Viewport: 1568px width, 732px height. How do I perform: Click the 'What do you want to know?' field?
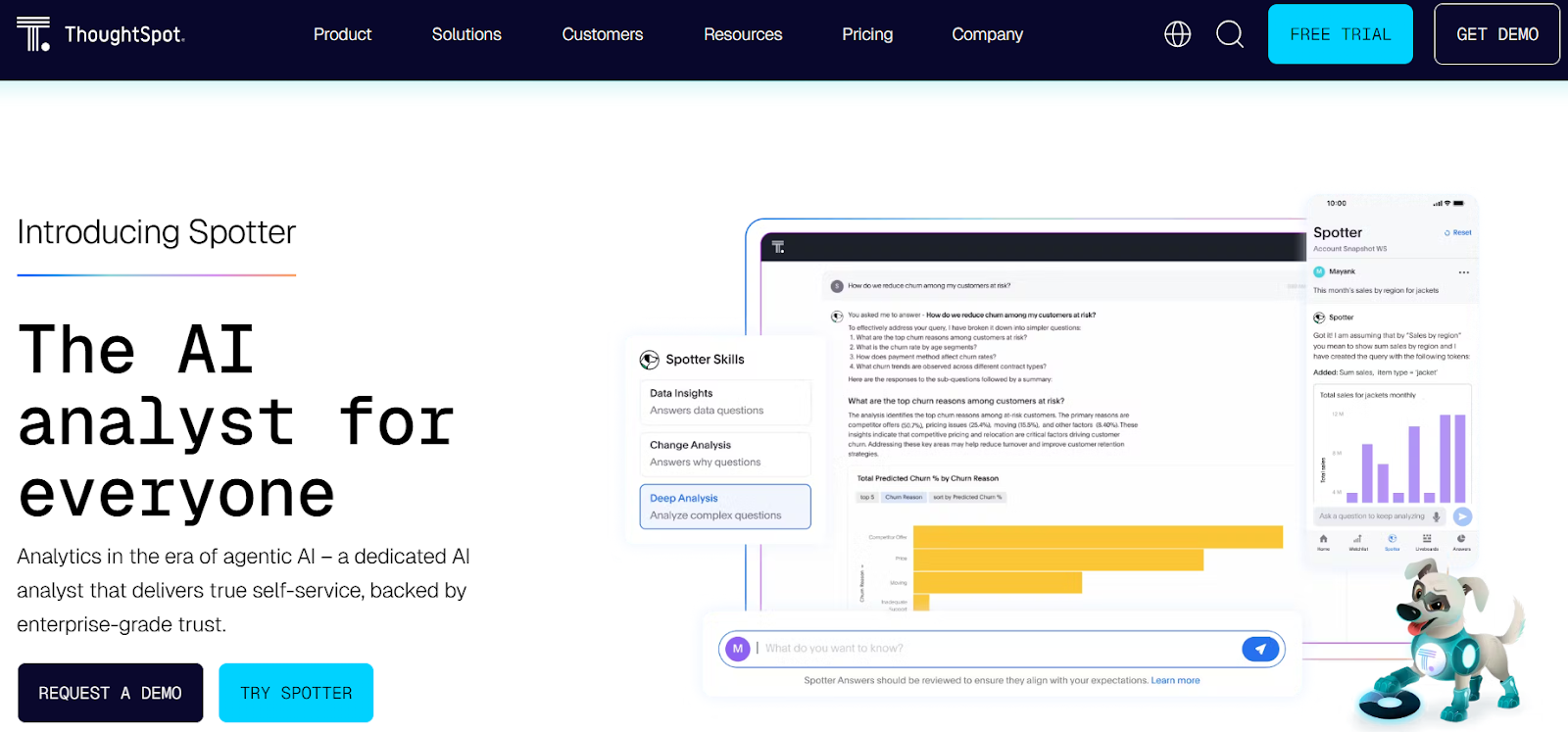[990, 649]
